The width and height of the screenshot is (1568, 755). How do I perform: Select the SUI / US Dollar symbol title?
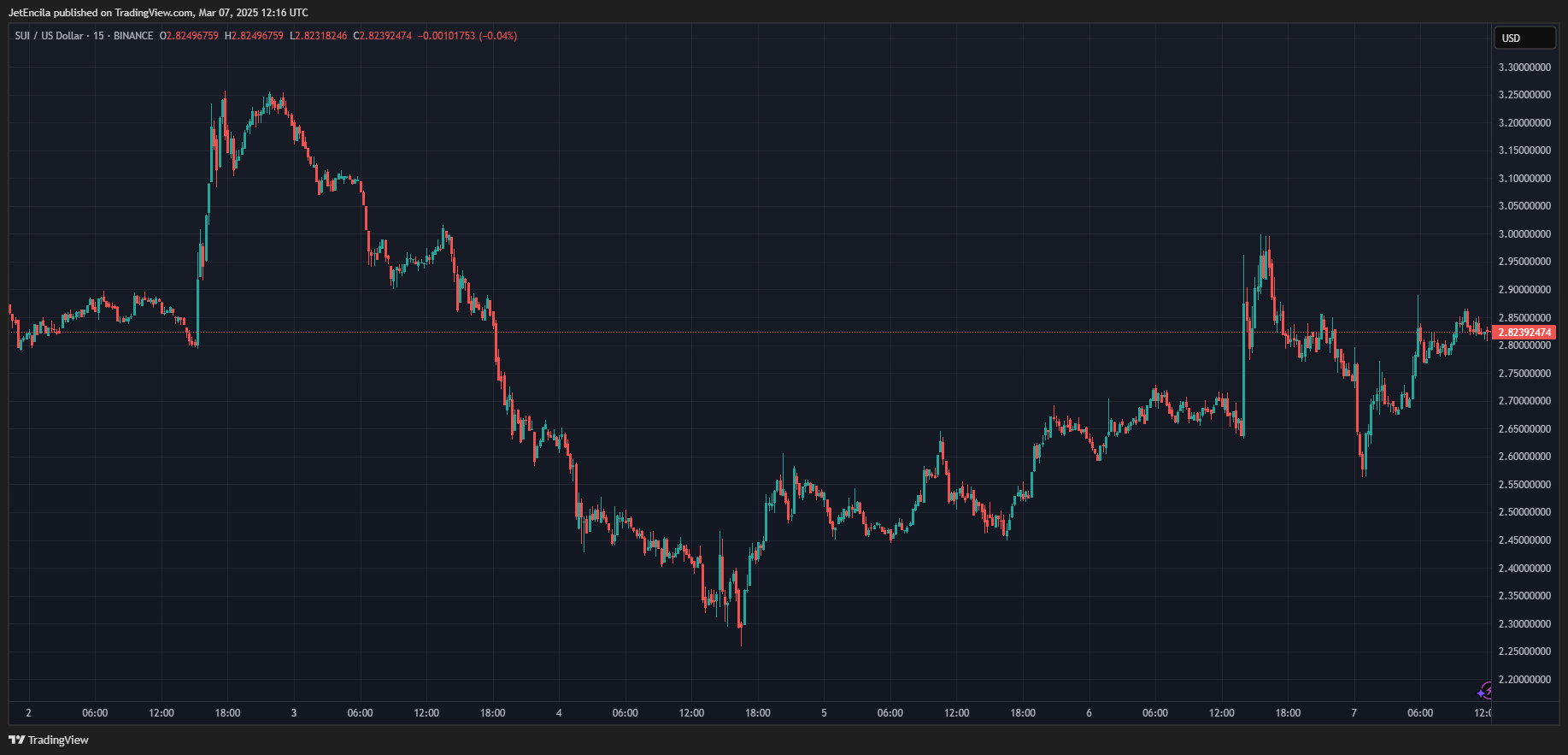tap(50, 36)
